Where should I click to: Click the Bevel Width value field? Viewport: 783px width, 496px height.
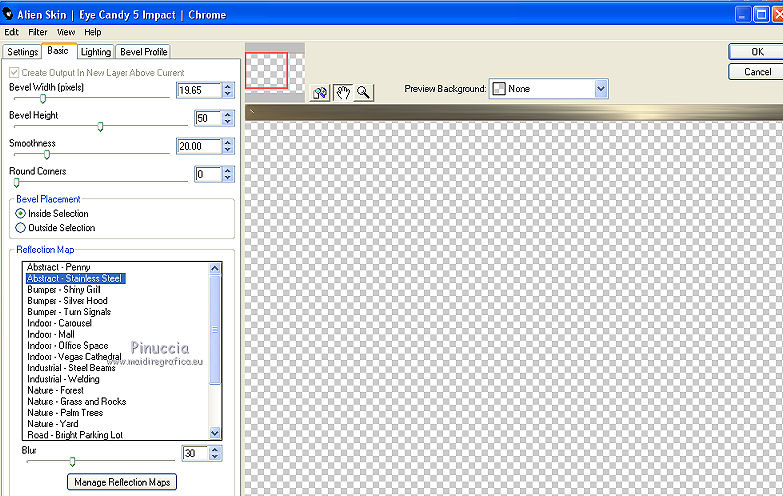click(199, 90)
